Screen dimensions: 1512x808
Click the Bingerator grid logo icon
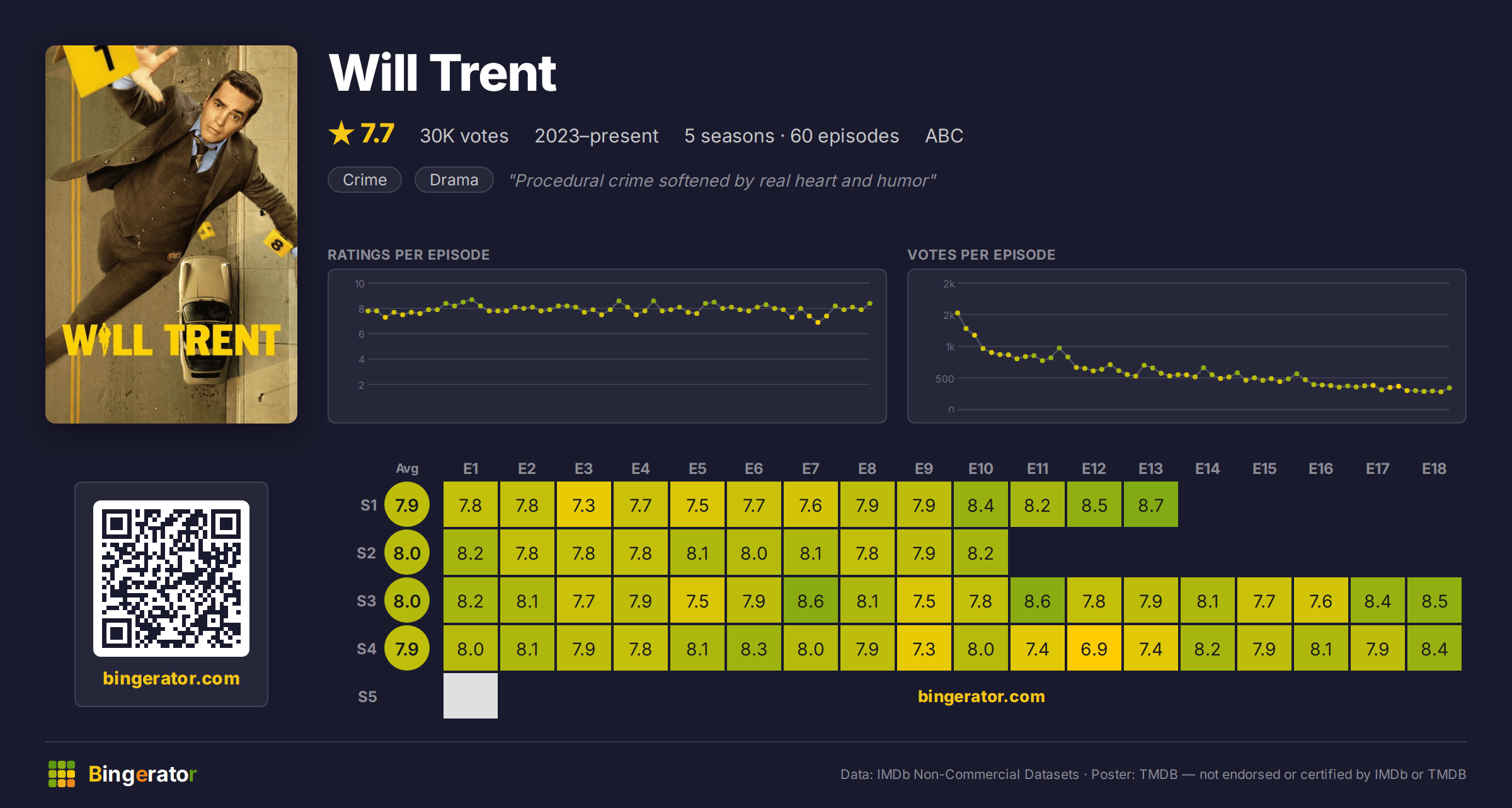62,774
